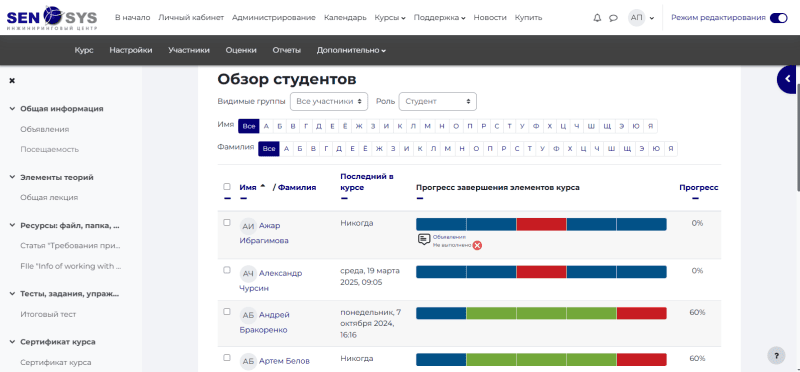Sort by the Последний в курсе column
Screen dimensions: 800x372
point(366,182)
